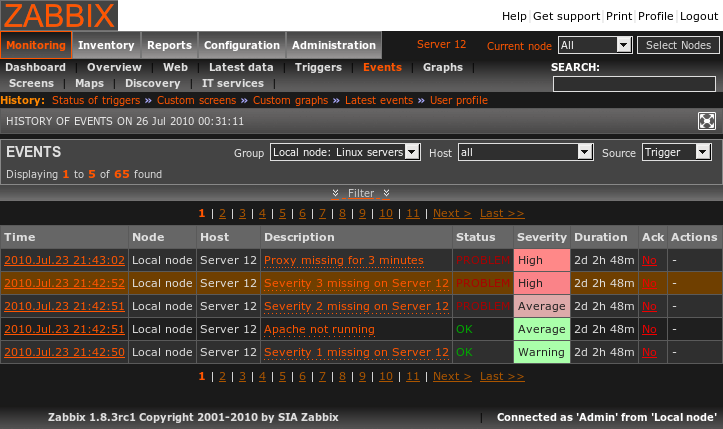Viewport: 723px width, 429px height.
Task: Open Custom screens history link
Action: click(196, 100)
